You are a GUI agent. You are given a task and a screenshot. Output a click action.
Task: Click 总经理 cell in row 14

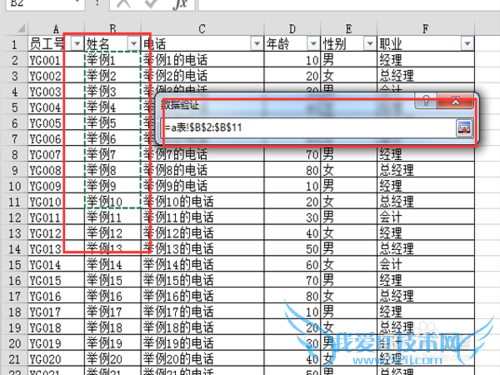point(426,249)
